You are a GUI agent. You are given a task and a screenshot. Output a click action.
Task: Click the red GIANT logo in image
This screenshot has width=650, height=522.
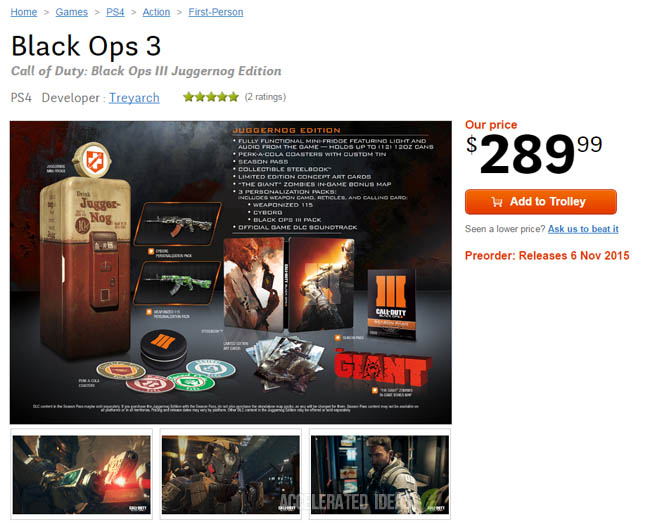(x=382, y=367)
